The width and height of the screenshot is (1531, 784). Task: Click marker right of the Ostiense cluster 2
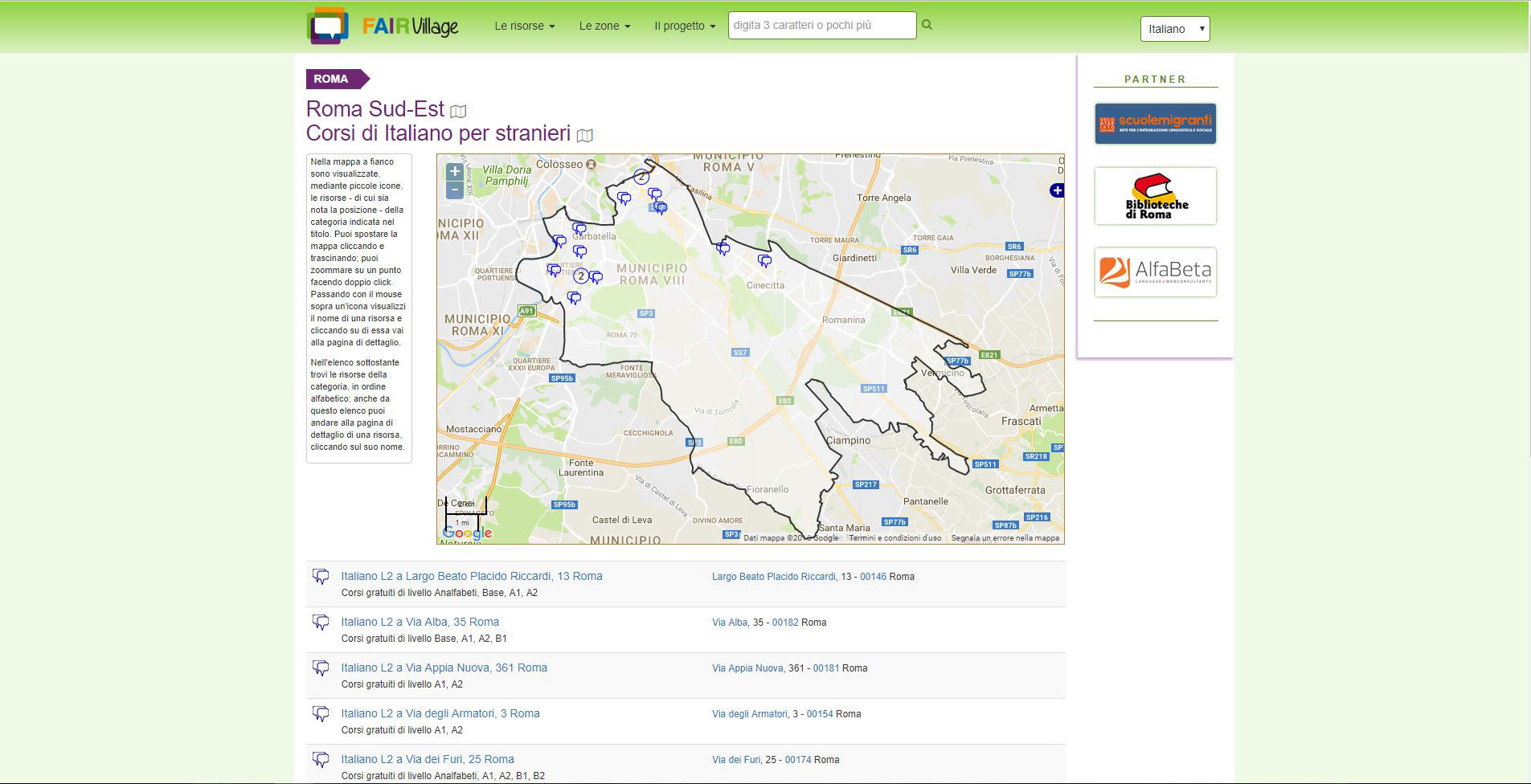[596, 277]
